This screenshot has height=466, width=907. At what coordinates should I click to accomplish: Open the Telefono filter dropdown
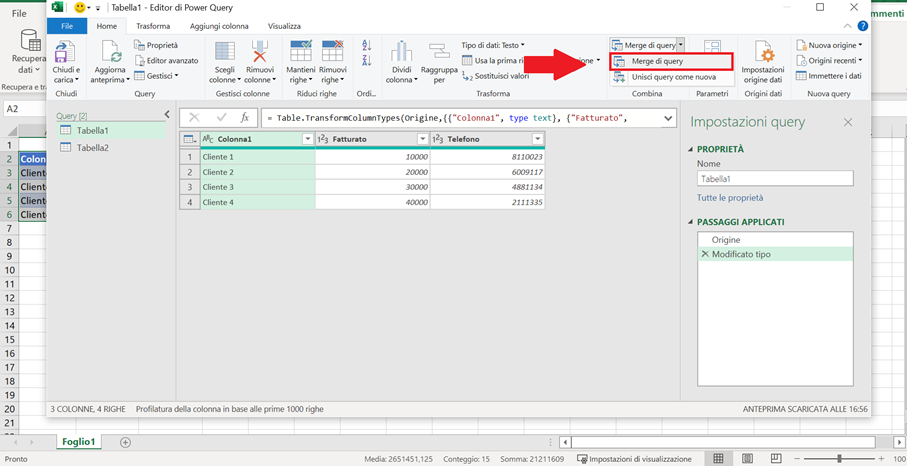click(x=538, y=139)
